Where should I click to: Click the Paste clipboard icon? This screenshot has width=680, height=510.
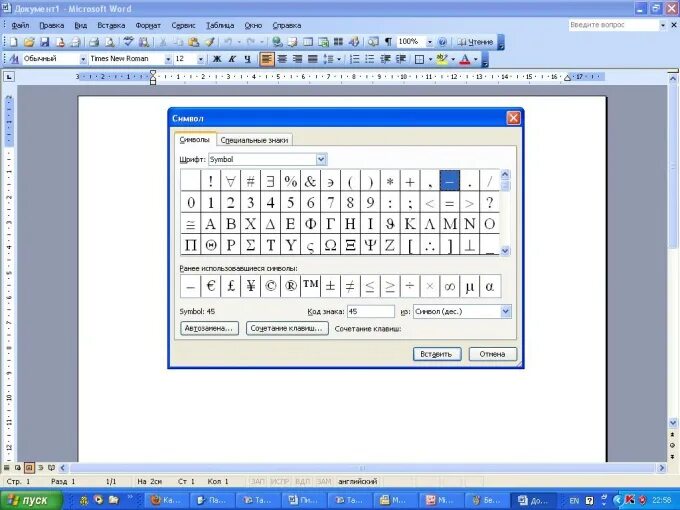tap(194, 42)
